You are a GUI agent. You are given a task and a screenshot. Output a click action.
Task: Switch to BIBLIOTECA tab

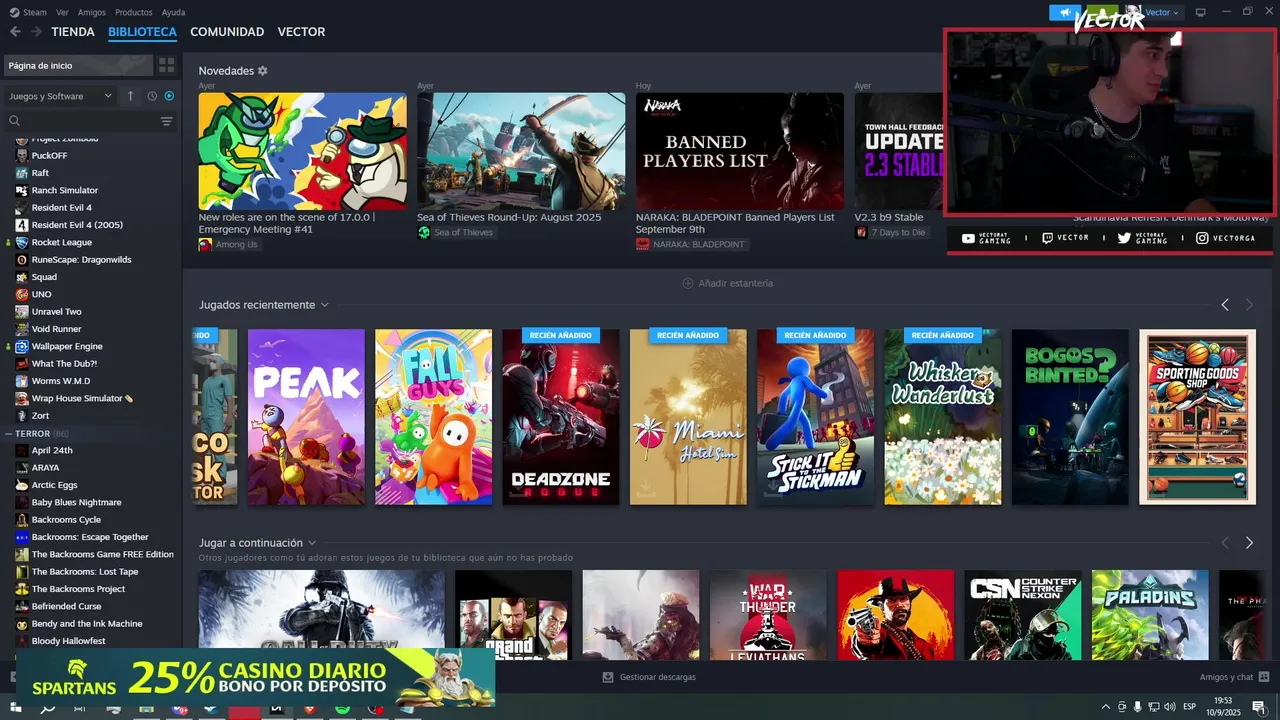142,32
